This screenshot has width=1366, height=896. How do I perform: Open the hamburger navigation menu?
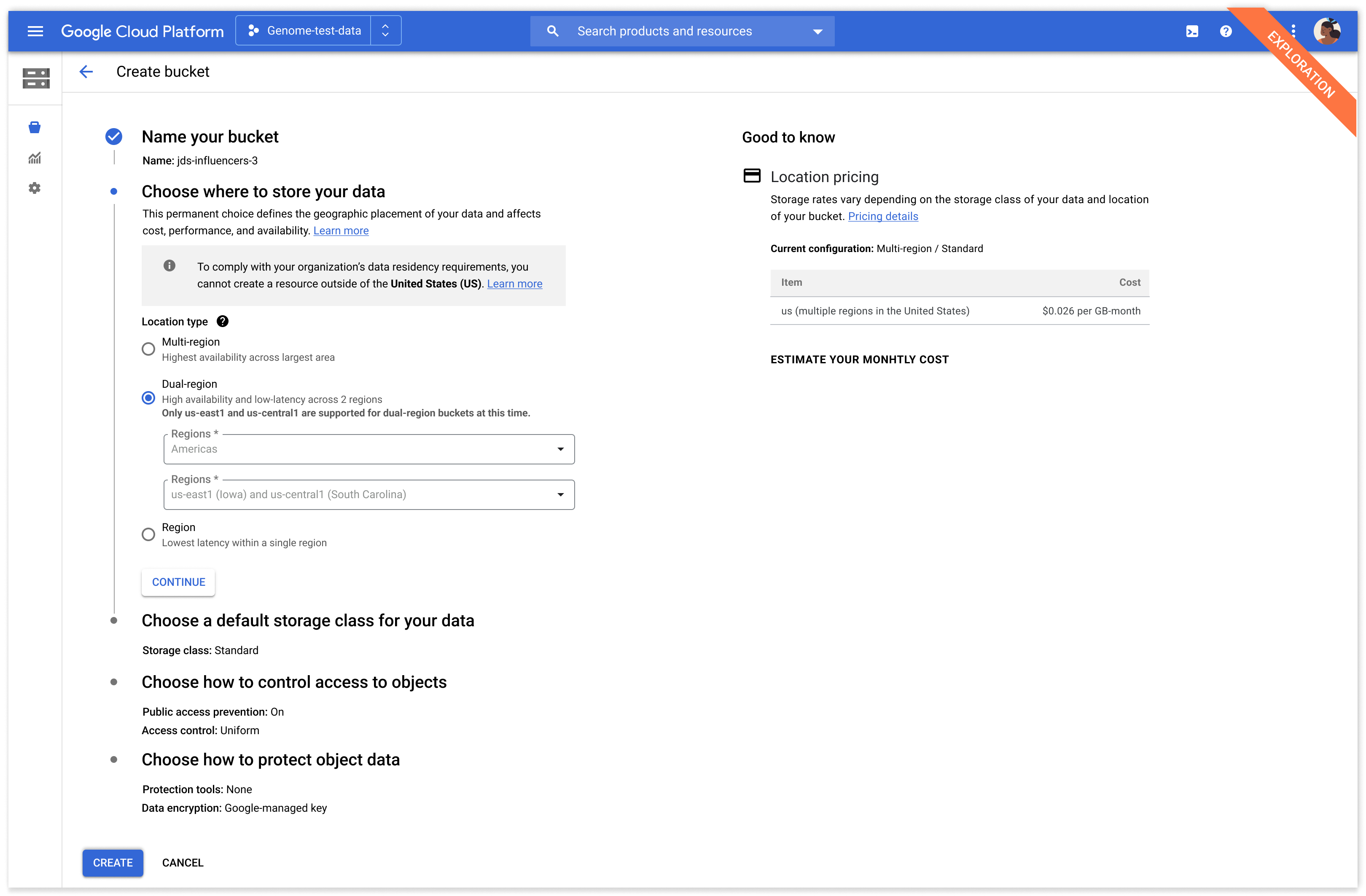pos(35,31)
